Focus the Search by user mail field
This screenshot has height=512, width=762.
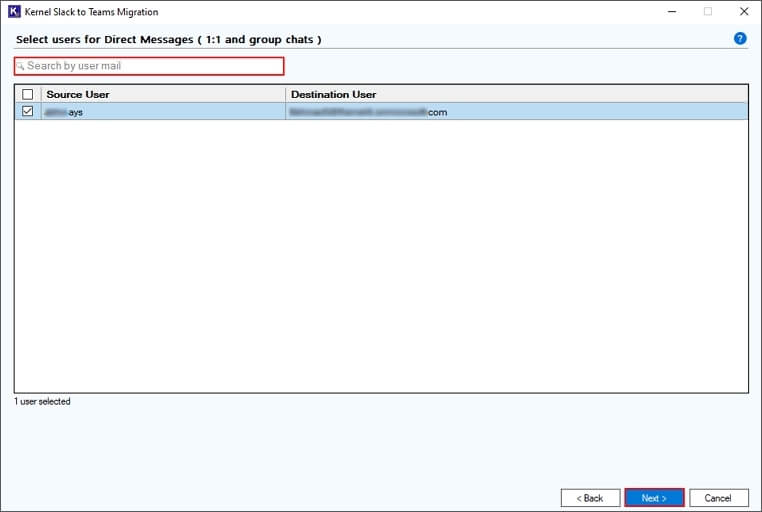coord(149,66)
